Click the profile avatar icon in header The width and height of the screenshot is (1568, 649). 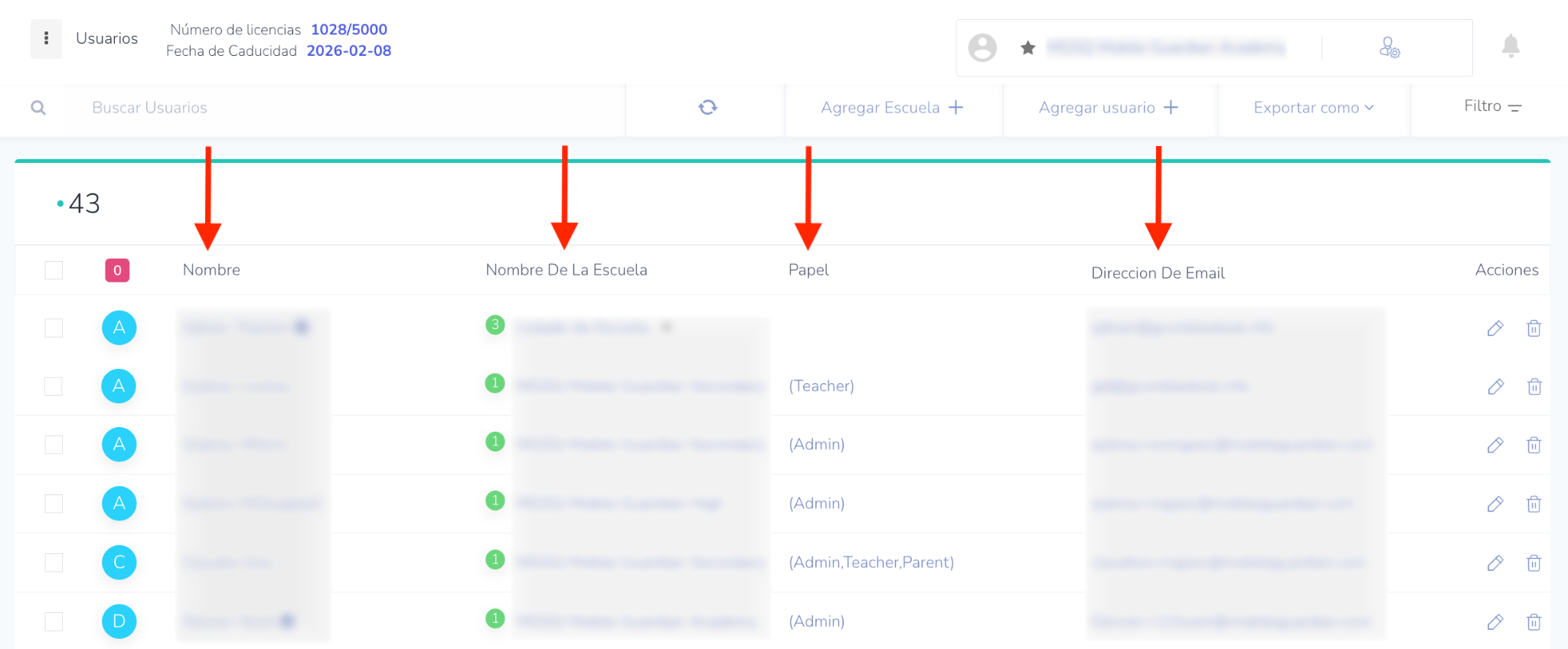point(982,47)
